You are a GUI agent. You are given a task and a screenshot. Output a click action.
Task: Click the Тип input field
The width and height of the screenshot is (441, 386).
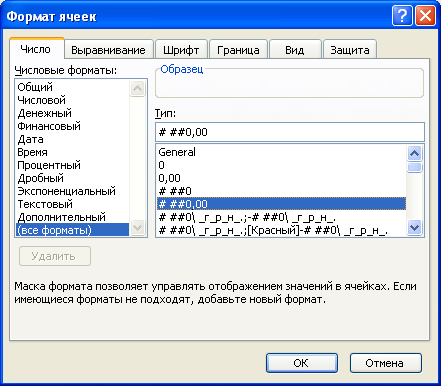(x=290, y=132)
